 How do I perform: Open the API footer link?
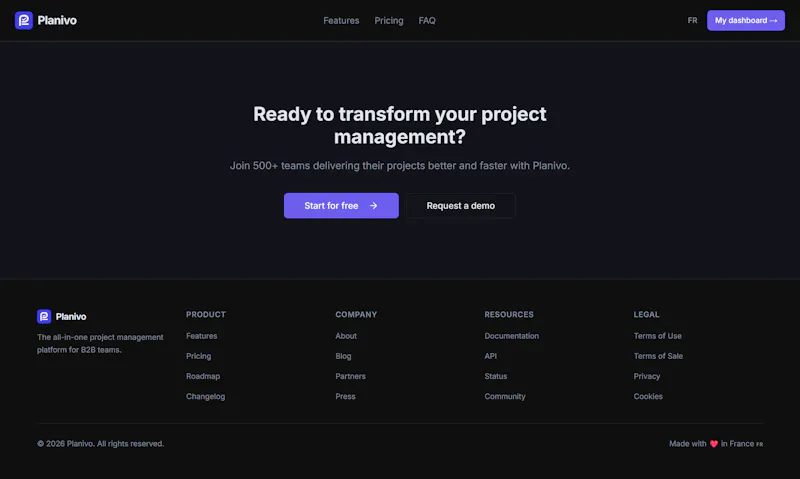click(x=490, y=356)
